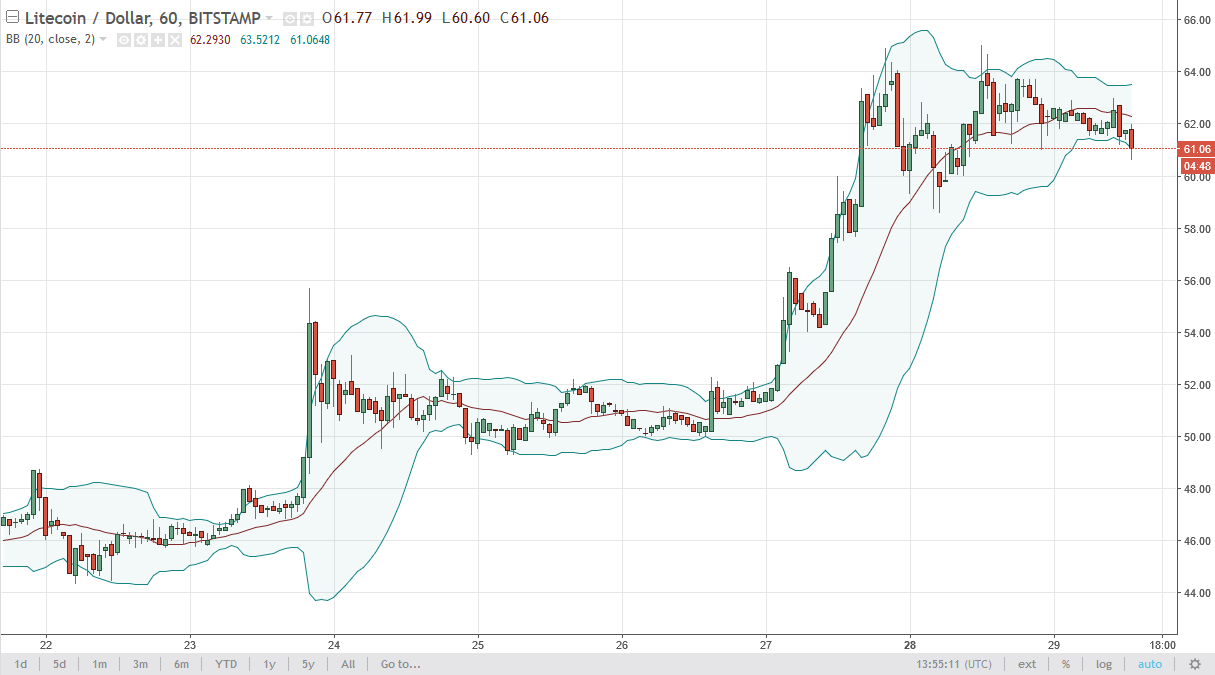
Task: Open chart properties gear in bottom bar
Action: (1194, 664)
